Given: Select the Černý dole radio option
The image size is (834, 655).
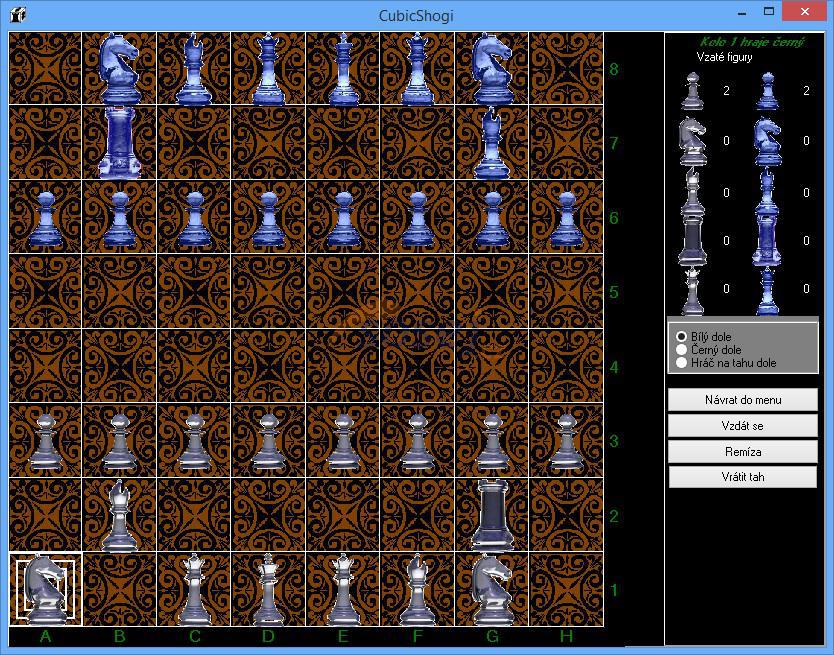Looking at the screenshot, I should 680,350.
